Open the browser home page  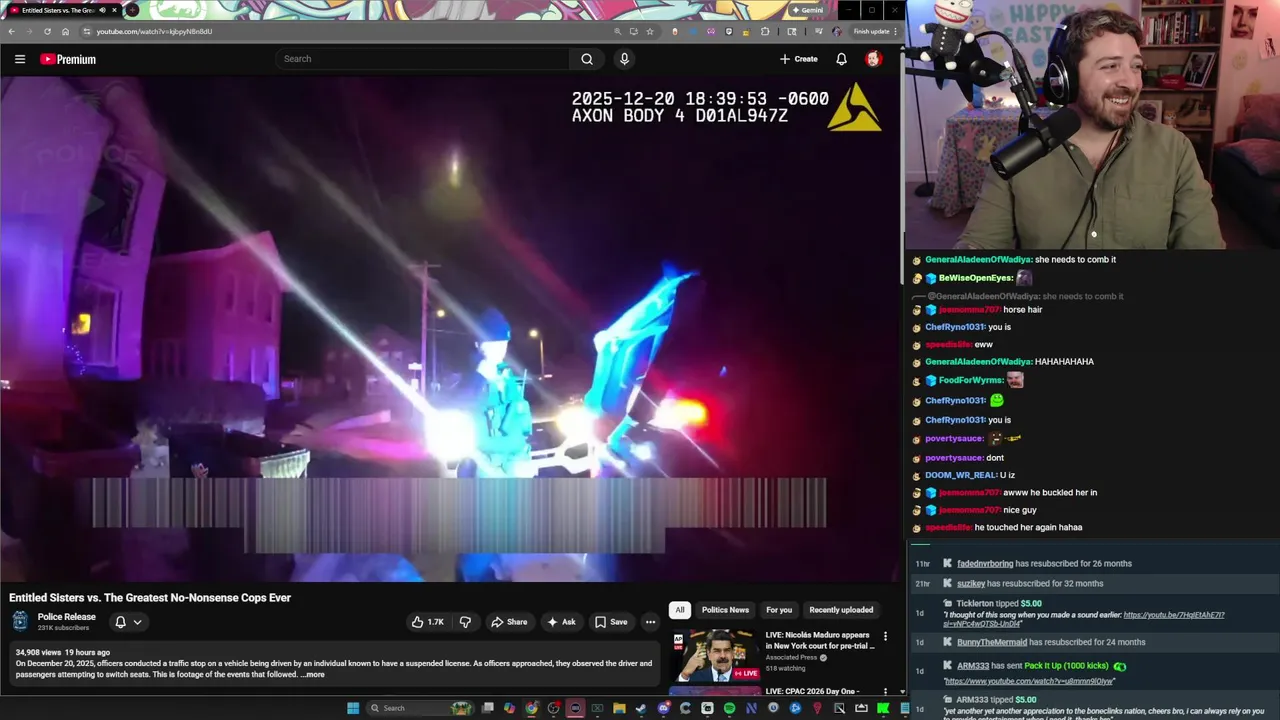tap(64, 31)
